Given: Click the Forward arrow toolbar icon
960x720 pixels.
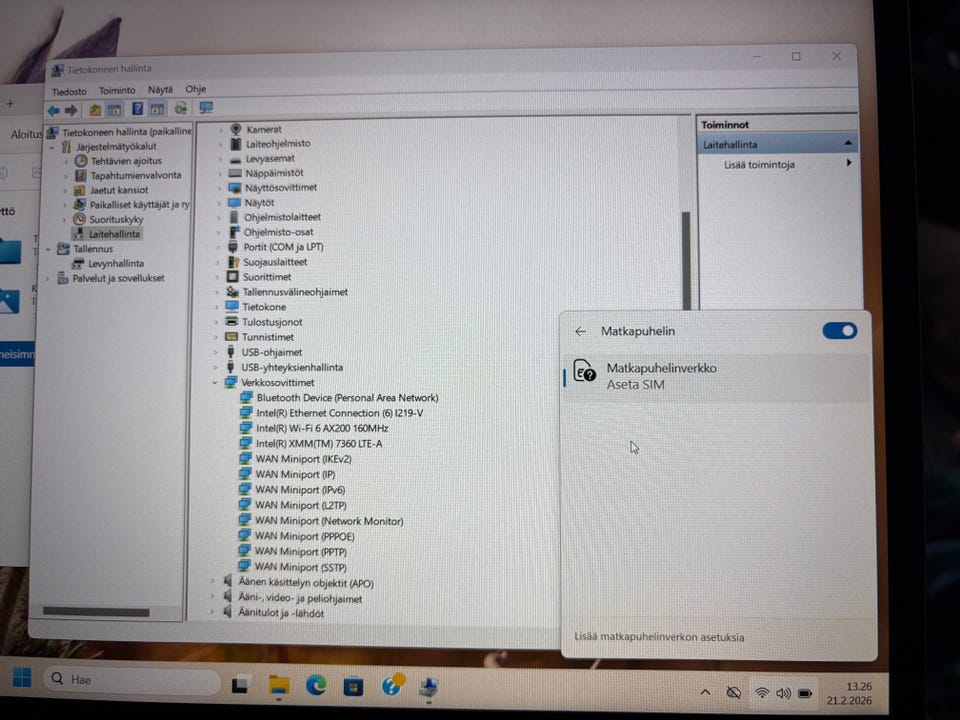Looking at the screenshot, I should coord(71,111).
